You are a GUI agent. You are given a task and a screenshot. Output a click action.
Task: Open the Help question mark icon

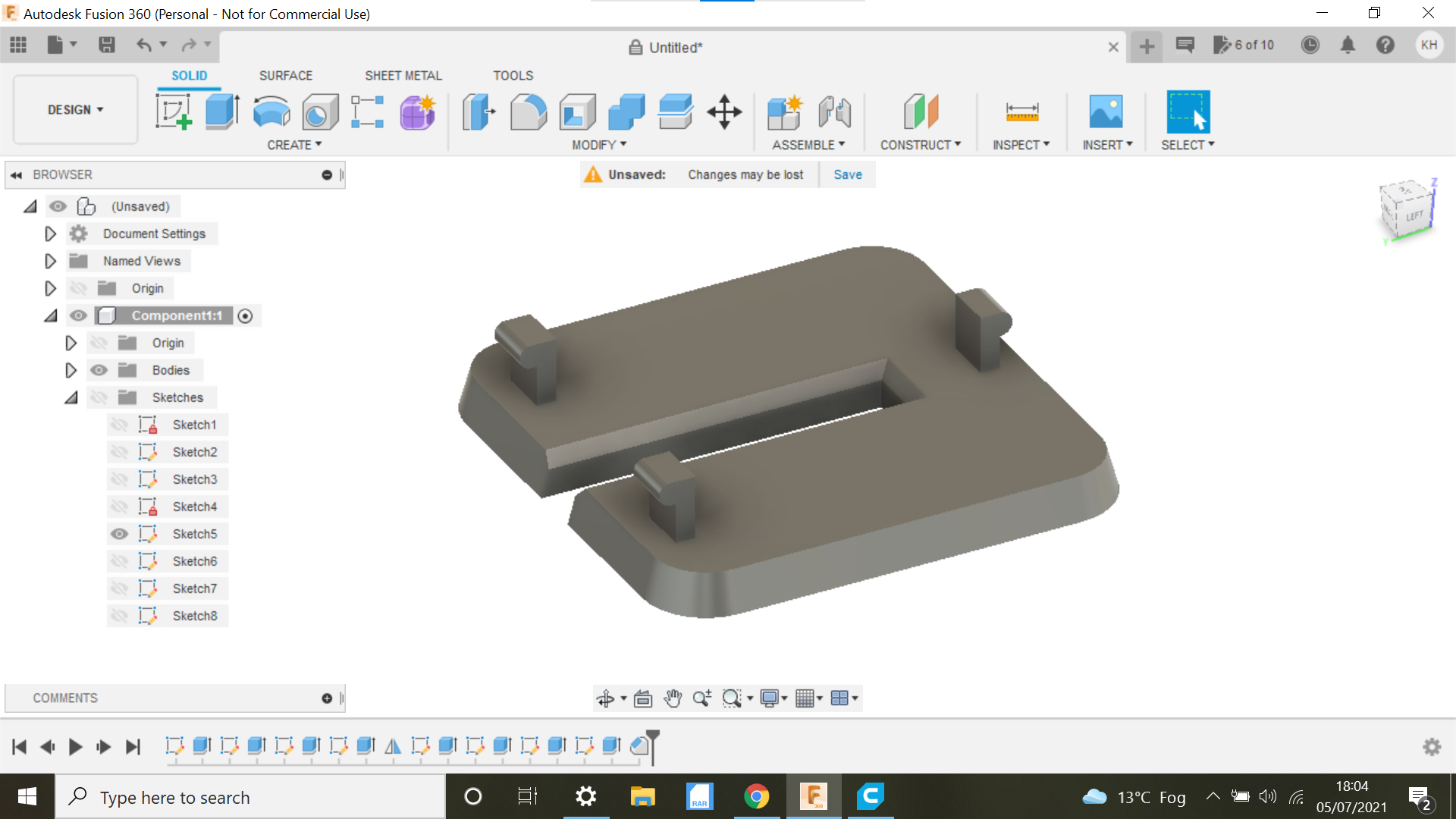(1385, 45)
